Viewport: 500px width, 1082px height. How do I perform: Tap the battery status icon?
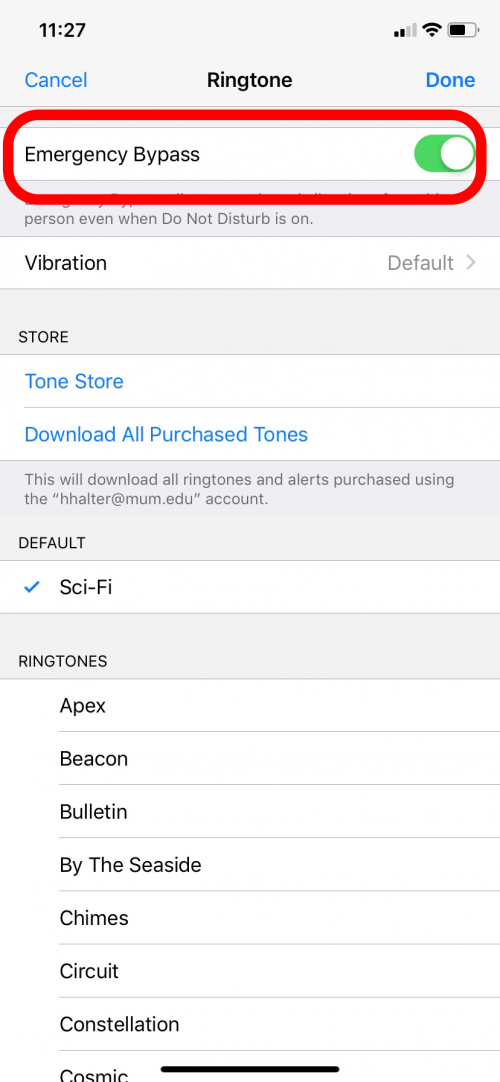463,30
